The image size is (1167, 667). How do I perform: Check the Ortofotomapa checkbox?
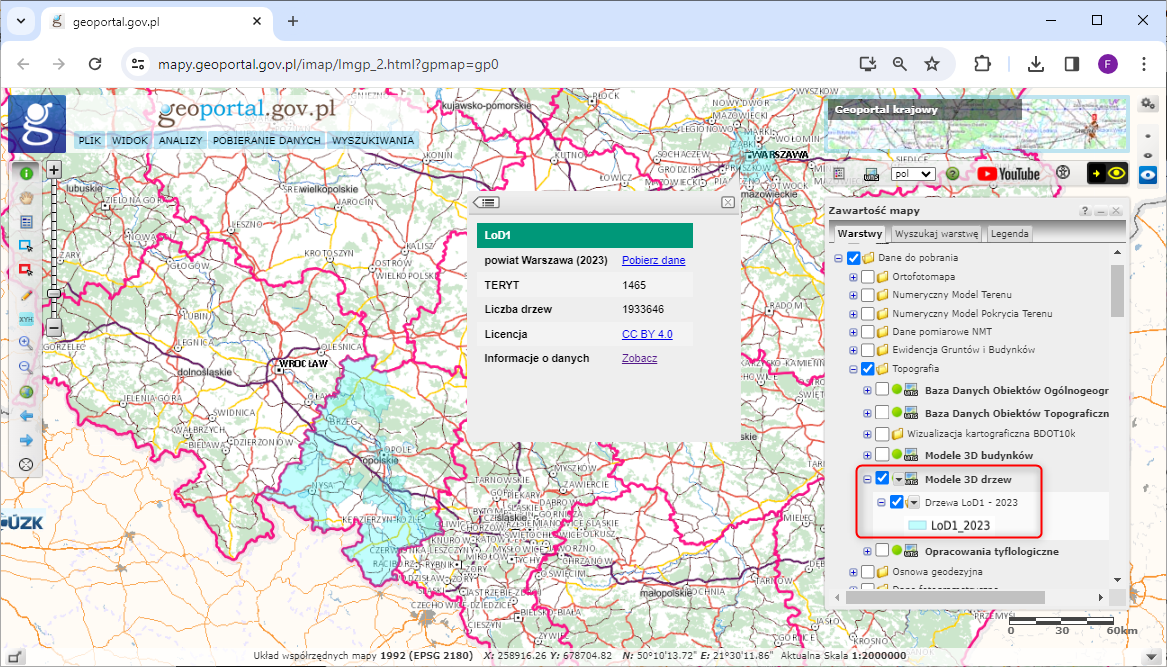[x=868, y=276]
